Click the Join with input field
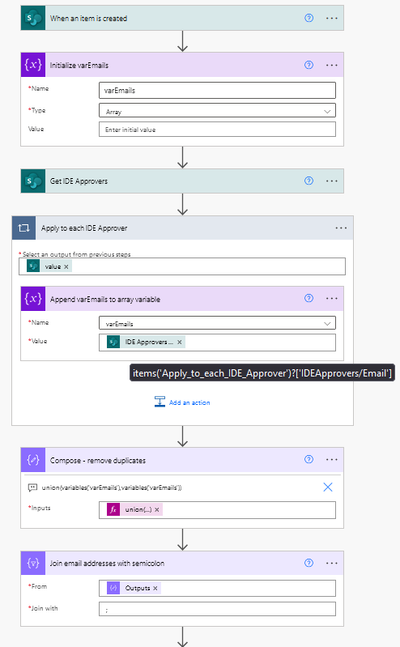Image resolution: width=400 pixels, height=647 pixels. point(217,609)
